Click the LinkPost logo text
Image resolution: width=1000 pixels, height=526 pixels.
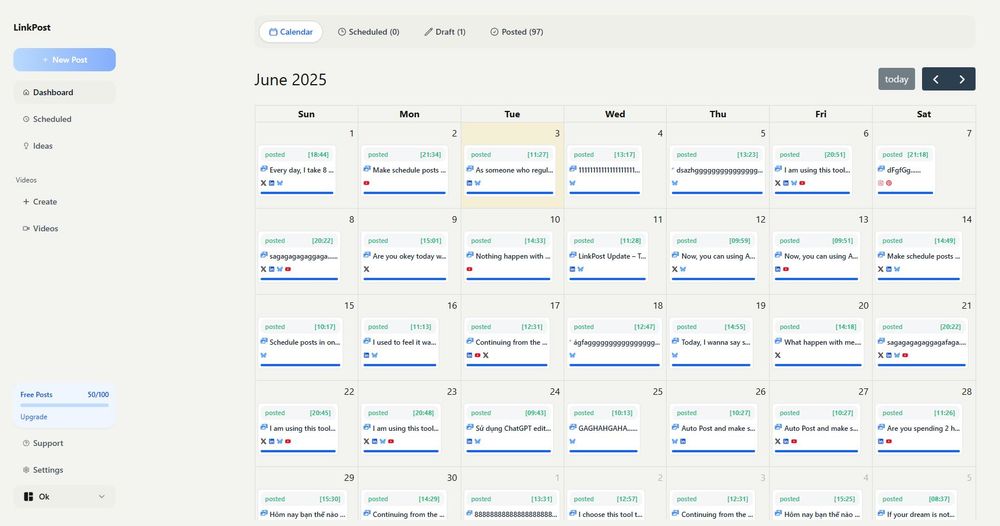32,27
